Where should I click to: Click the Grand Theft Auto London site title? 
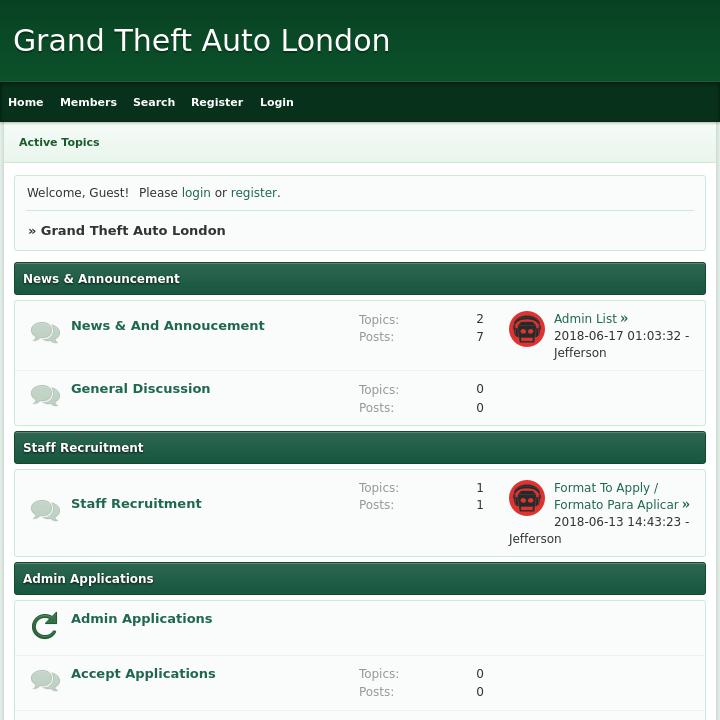(x=201, y=41)
